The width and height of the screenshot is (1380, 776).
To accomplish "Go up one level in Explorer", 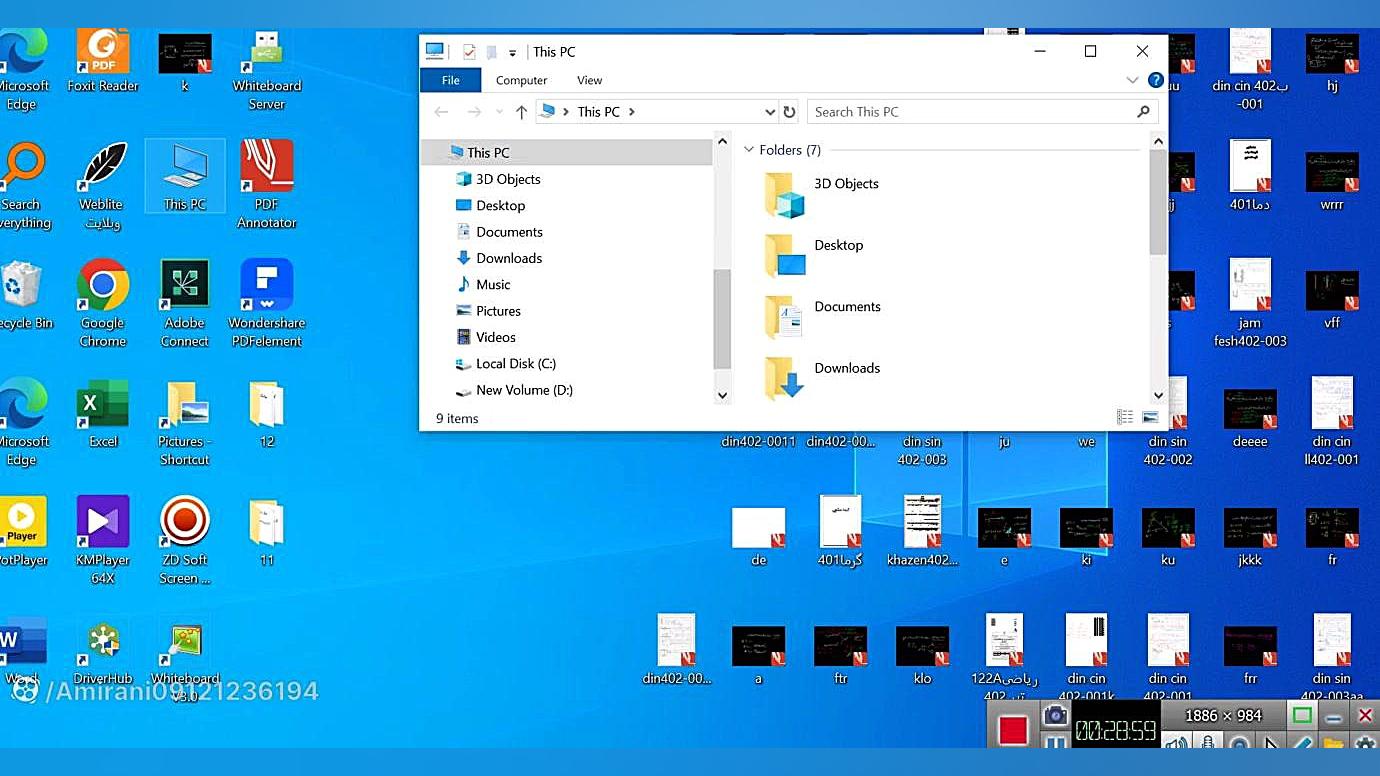I will pos(521,112).
